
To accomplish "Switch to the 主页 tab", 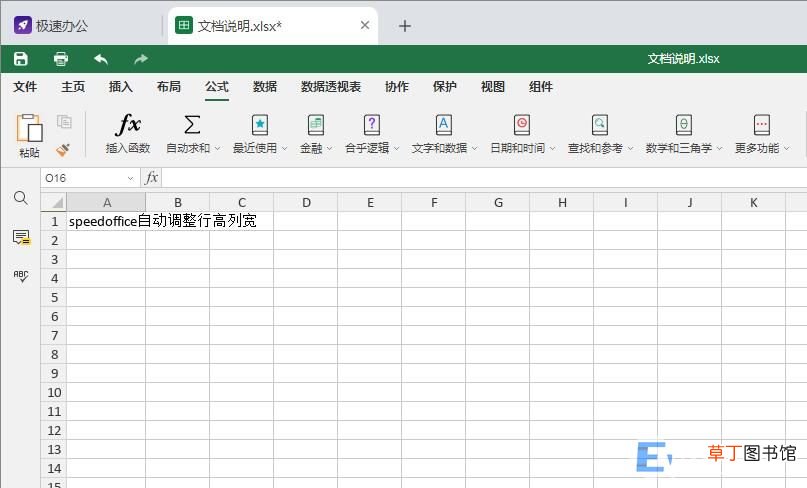I will (x=73, y=87).
